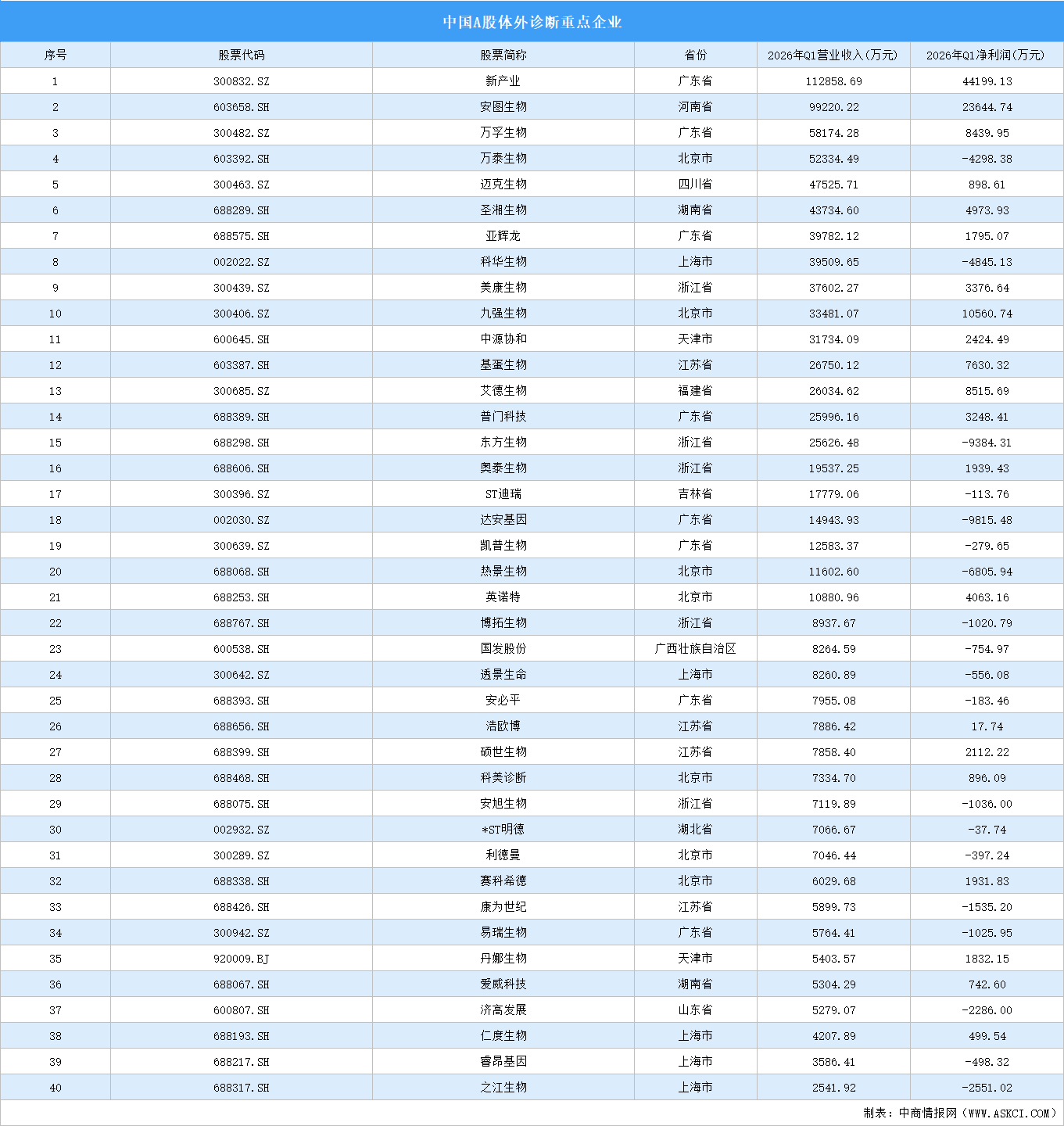The image size is (1064, 1126).
Task: Click "福建省" in the 艾德生物 row
Action: [695, 391]
